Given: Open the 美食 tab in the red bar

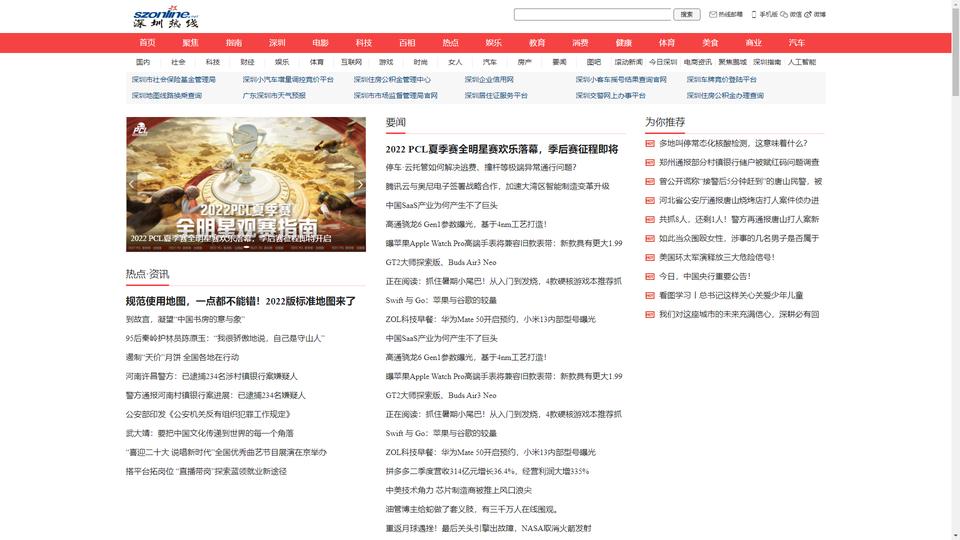Looking at the screenshot, I should (x=710, y=43).
